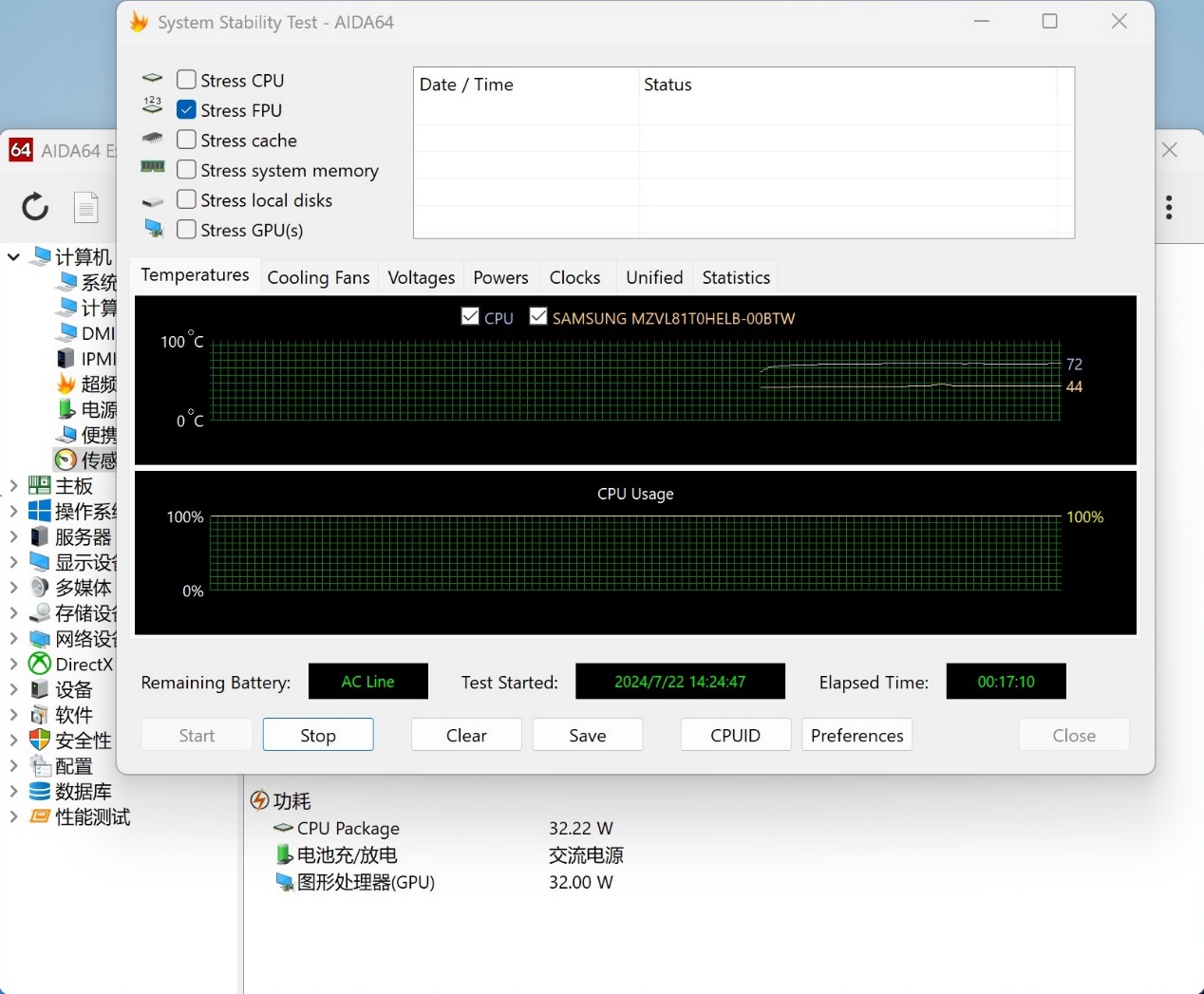Click the 安全性 shield icon

coord(39,740)
